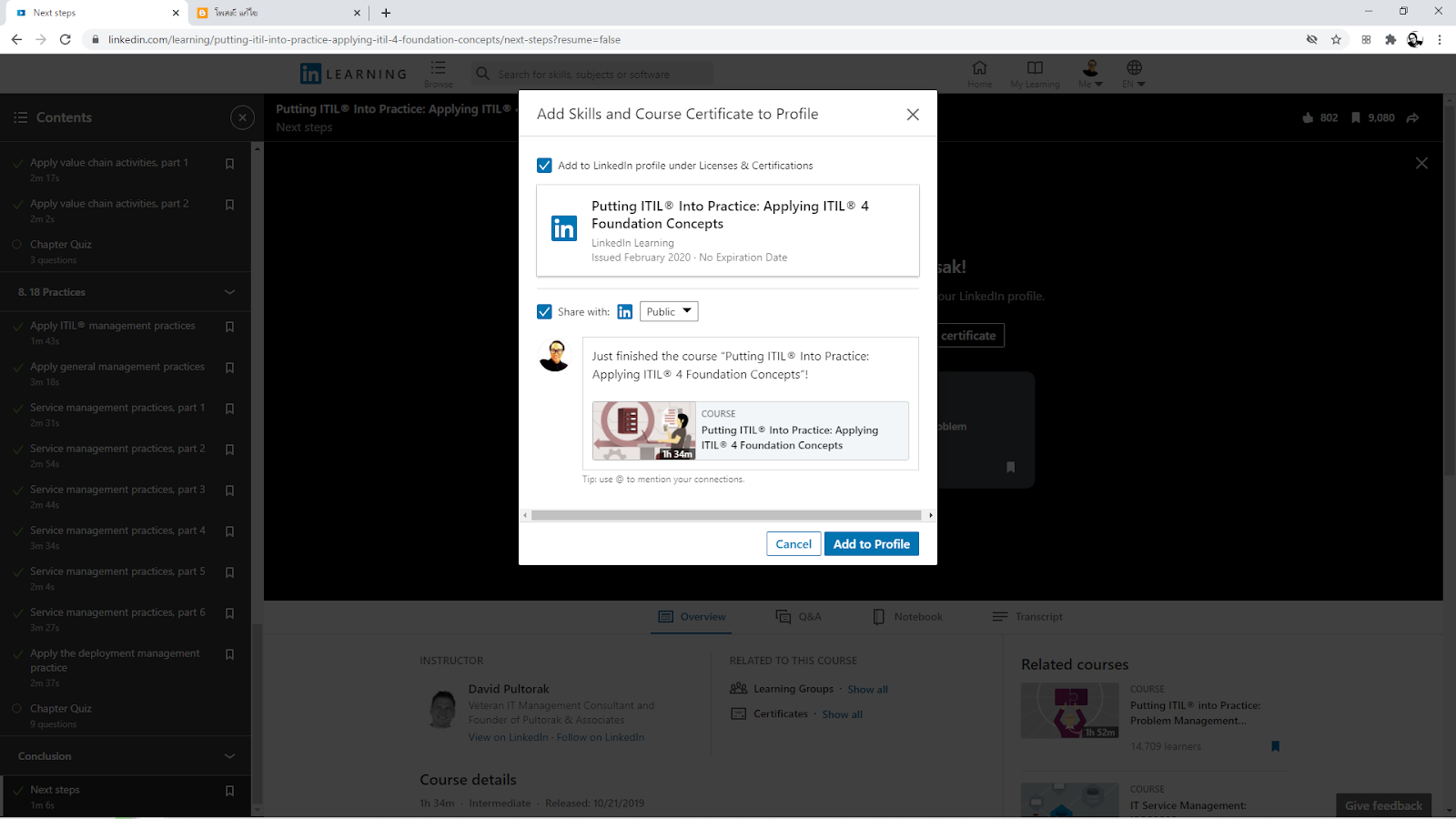Image resolution: width=1456 pixels, height=819 pixels.
Task: Click the share post text field
Action: (x=750, y=366)
